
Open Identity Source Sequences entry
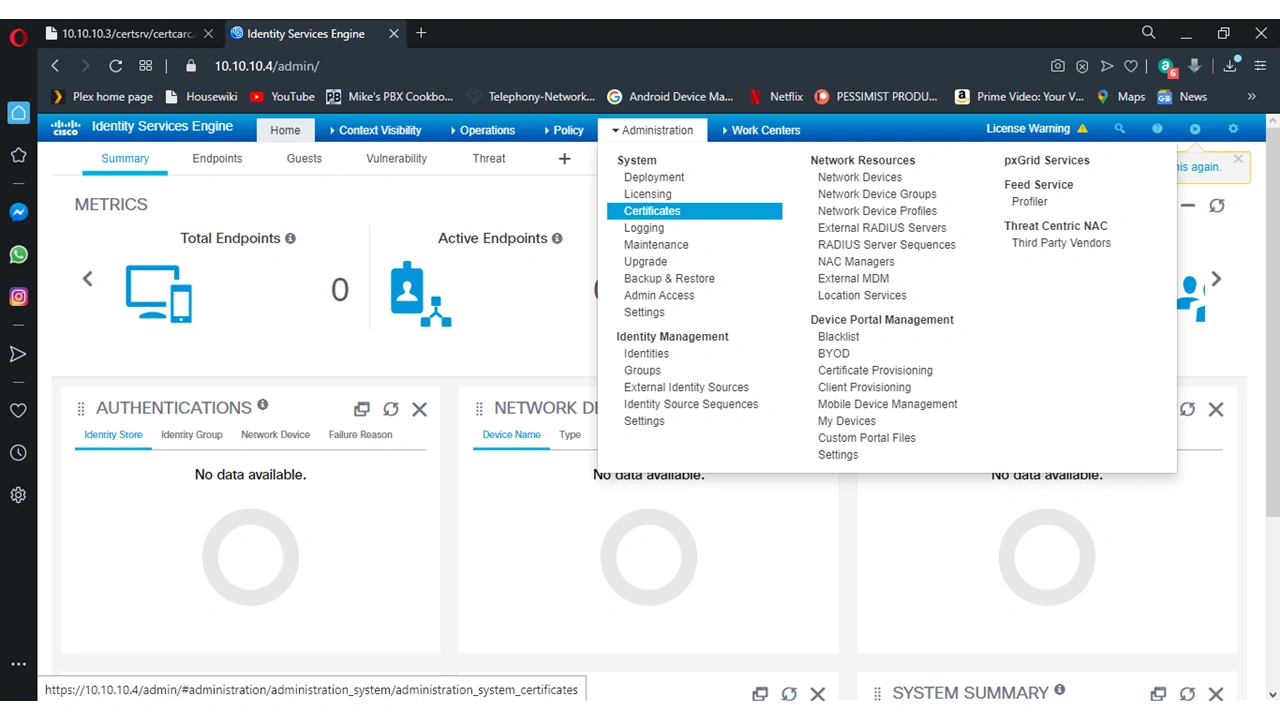click(x=691, y=404)
